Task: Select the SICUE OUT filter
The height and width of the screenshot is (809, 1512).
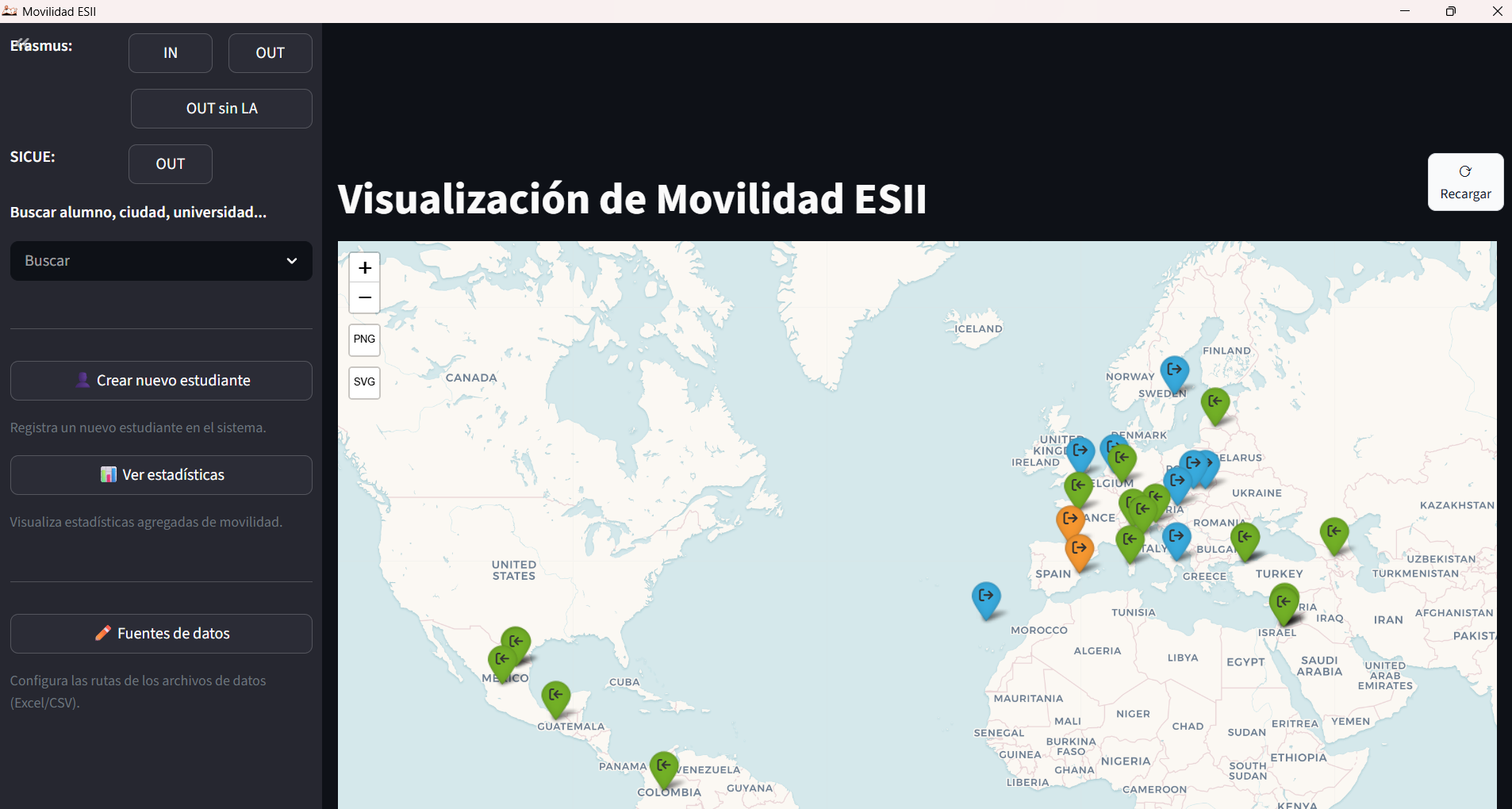Action: tap(171, 164)
